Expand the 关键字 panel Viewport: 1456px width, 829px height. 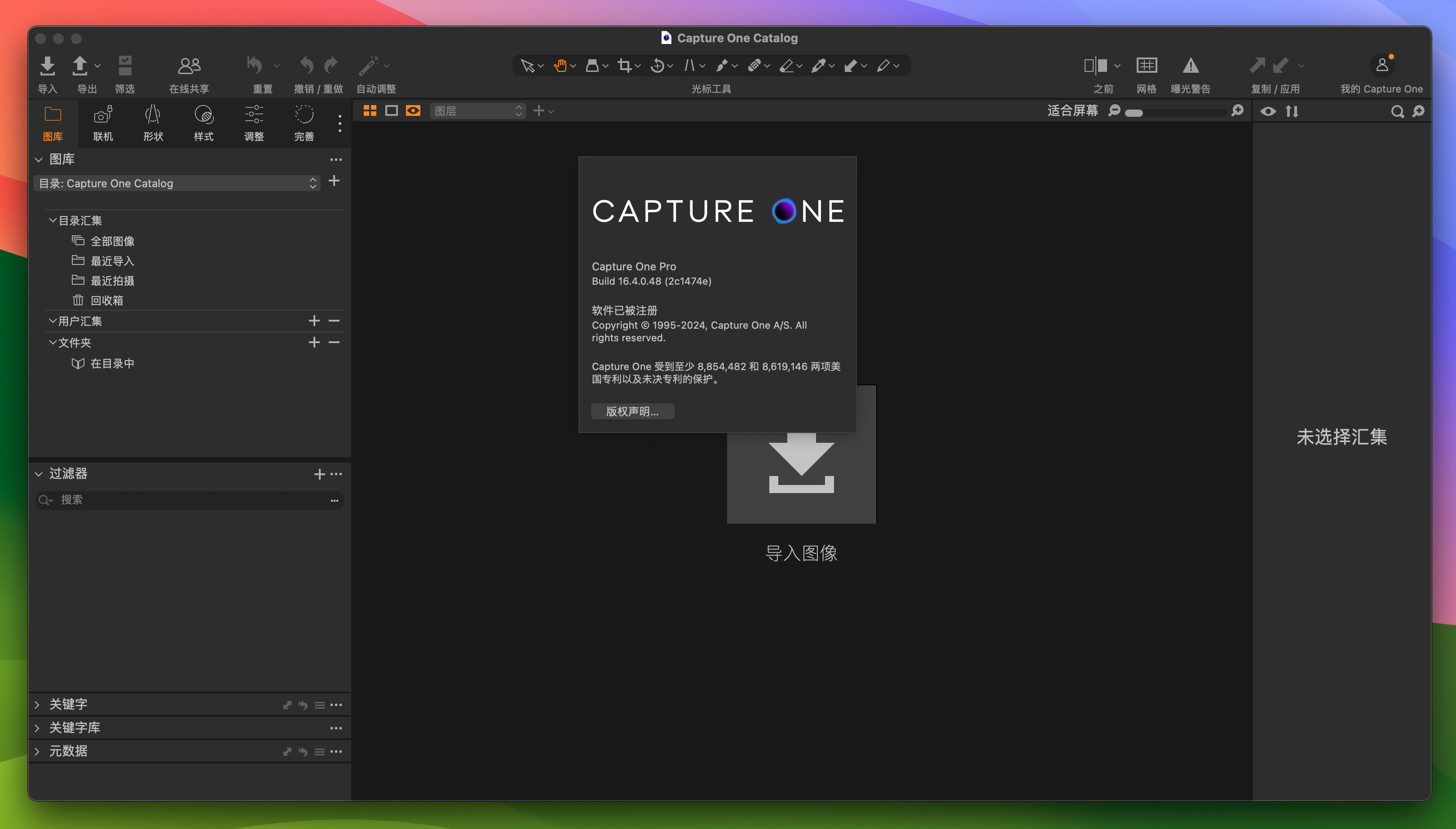(38, 705)
